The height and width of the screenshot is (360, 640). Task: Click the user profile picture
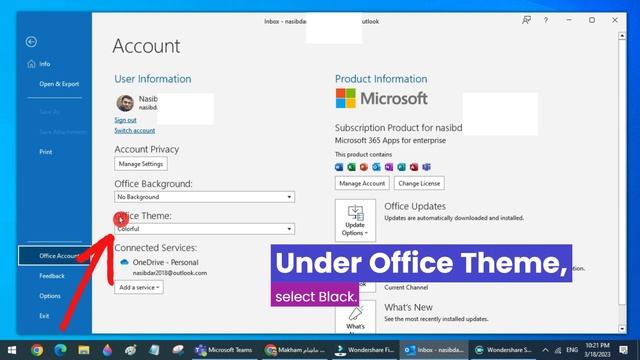[125, 103]
